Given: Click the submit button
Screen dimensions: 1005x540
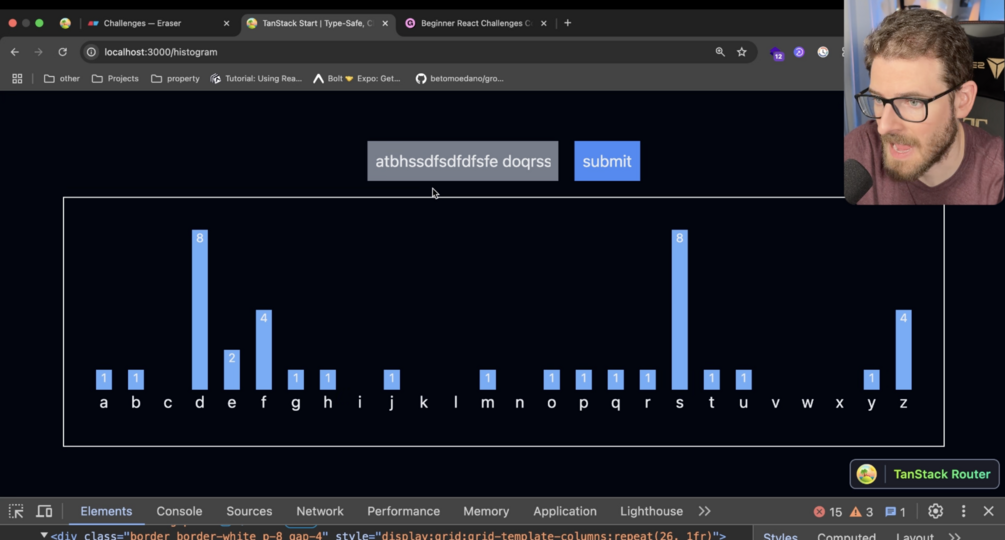Looking at the screenshot, I should (x=607, y=161).
